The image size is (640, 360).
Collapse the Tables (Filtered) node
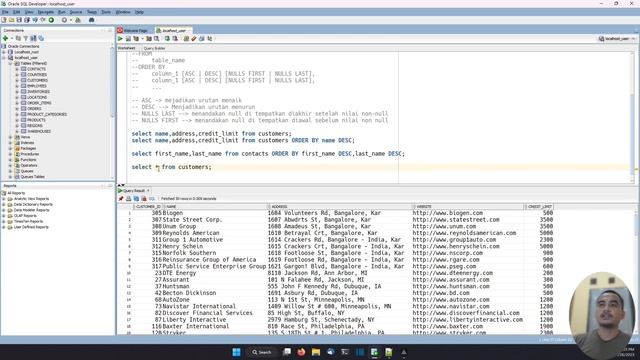[x=10, y=64]
